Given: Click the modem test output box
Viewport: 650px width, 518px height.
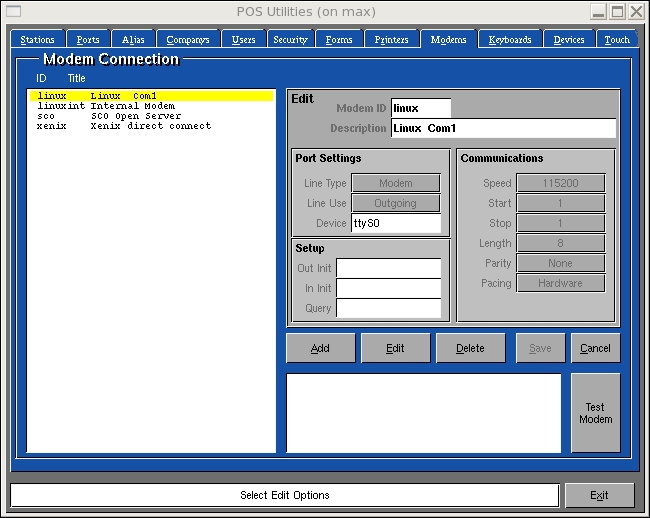Looking at the screenshot, I should (x=424, y=413).
